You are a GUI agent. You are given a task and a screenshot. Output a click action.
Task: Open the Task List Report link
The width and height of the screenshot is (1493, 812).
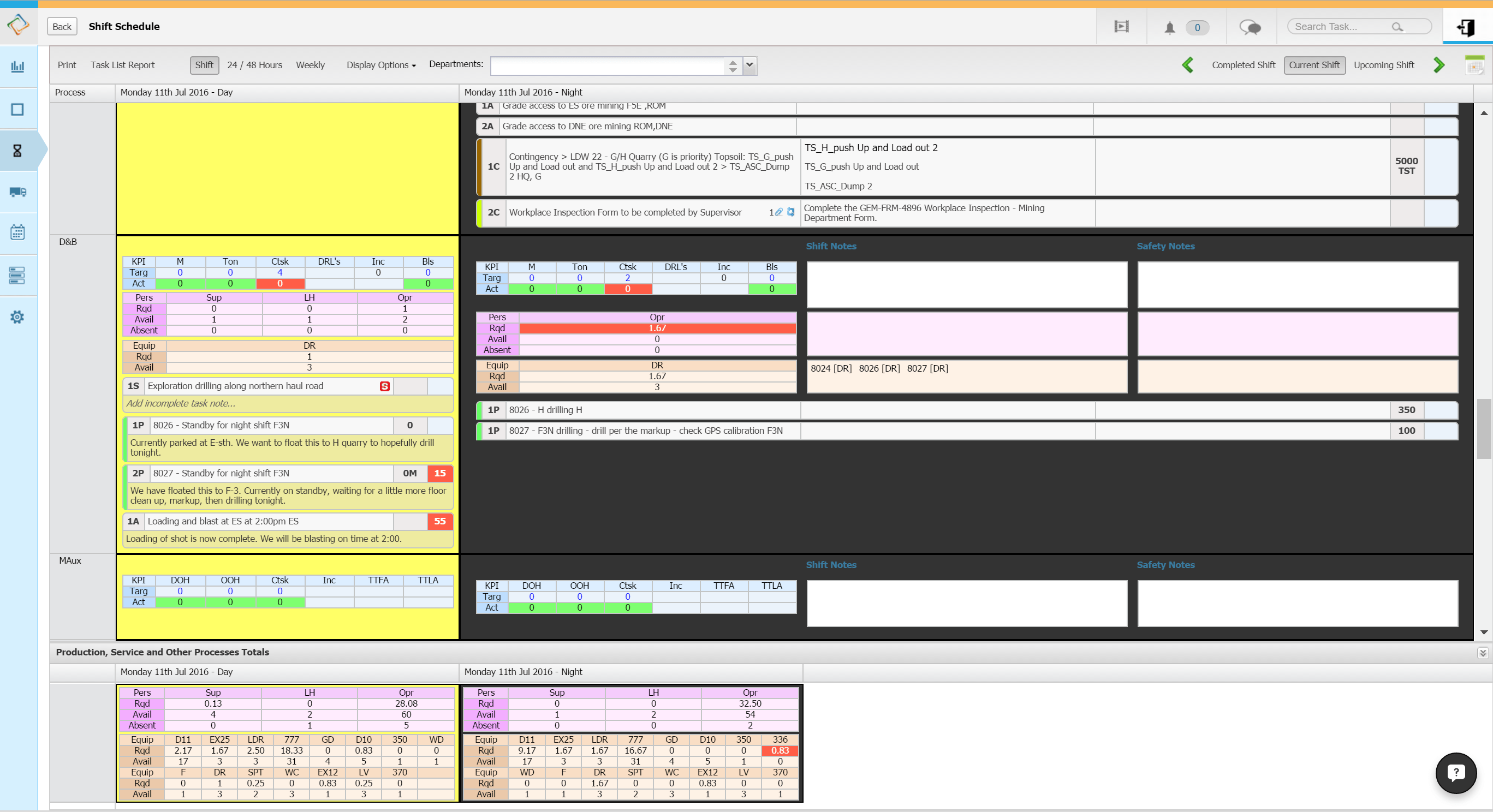click(x=122, y=65)
